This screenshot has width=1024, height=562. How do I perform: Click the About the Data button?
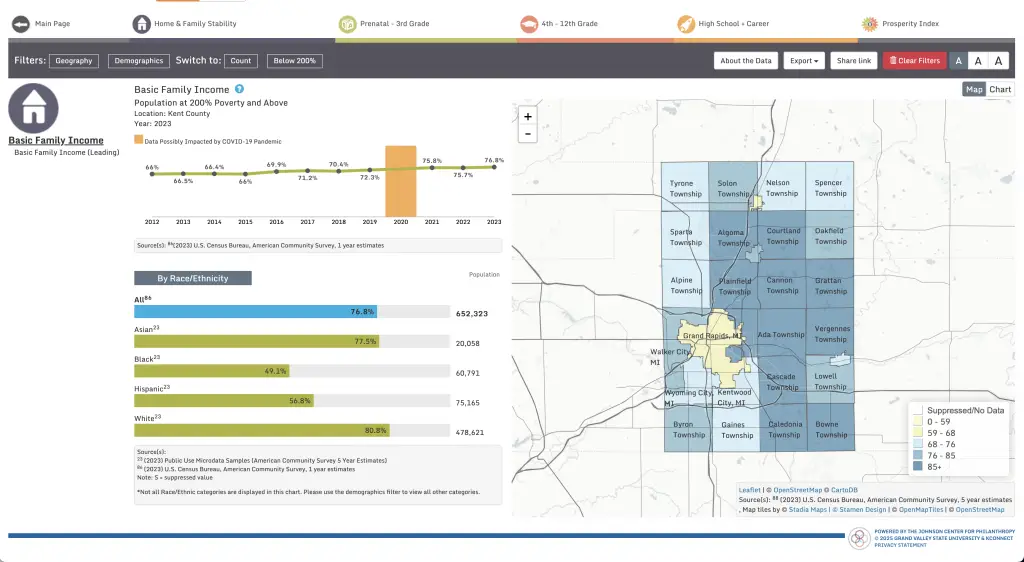[x=746, y=61]
